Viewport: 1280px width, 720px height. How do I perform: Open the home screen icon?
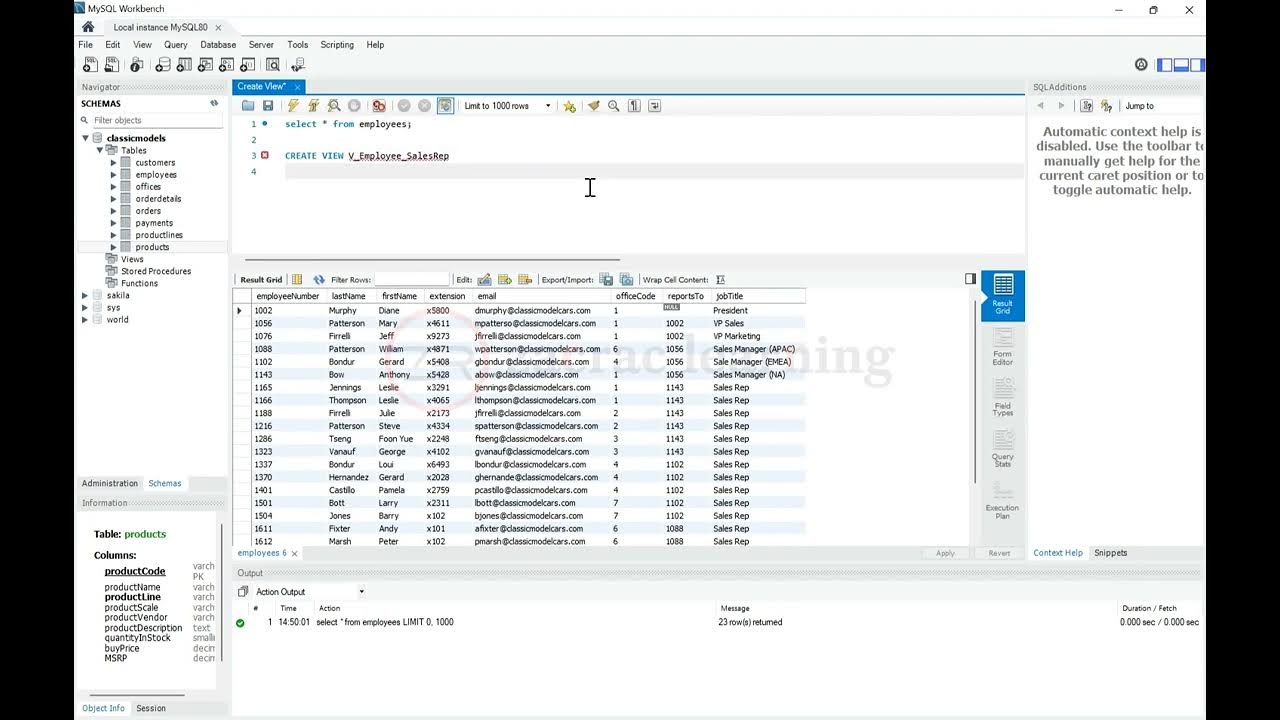click(x=88, y=27)
